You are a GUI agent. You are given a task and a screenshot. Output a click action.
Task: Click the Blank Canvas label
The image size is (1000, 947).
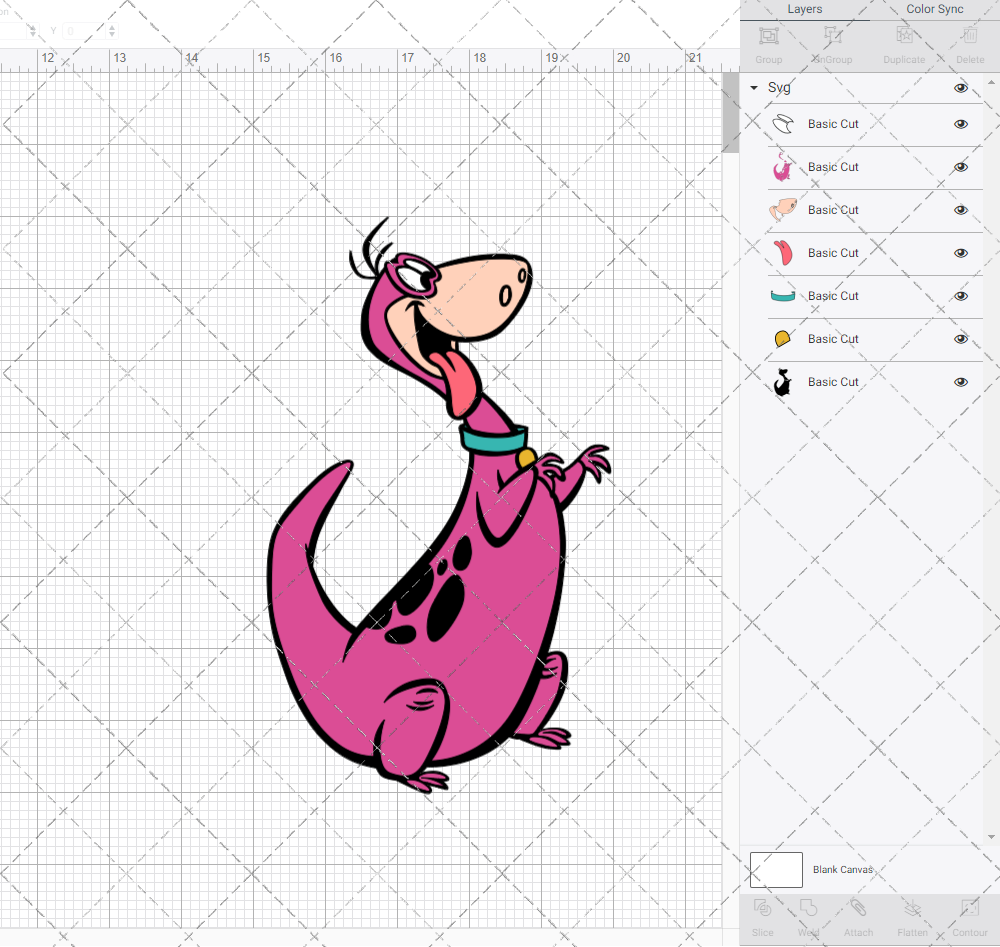coord(842,870)
